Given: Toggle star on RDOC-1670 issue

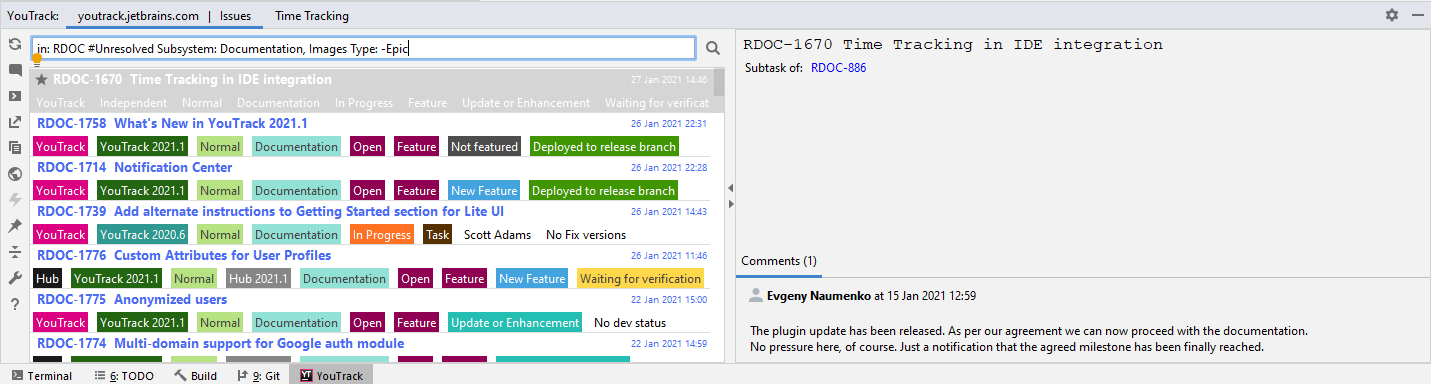Looking at the screenshot, I should [42, 80].
